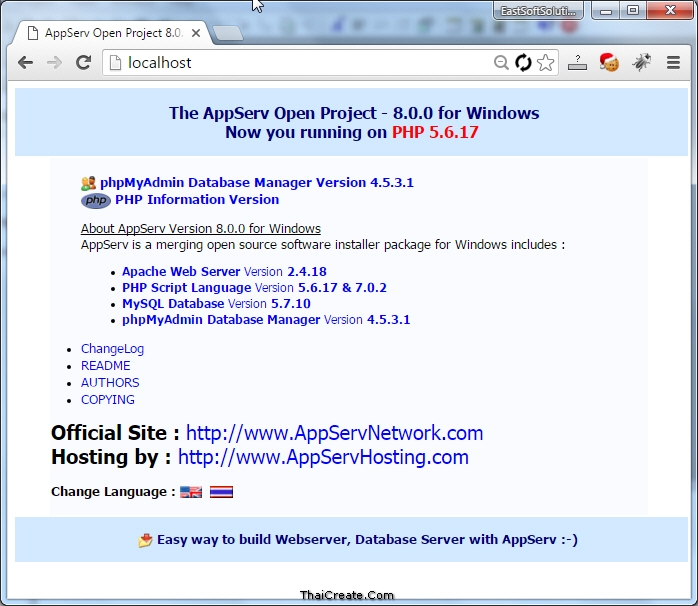
Task: Switch language with the Thai flag
Action: [221, 492]
